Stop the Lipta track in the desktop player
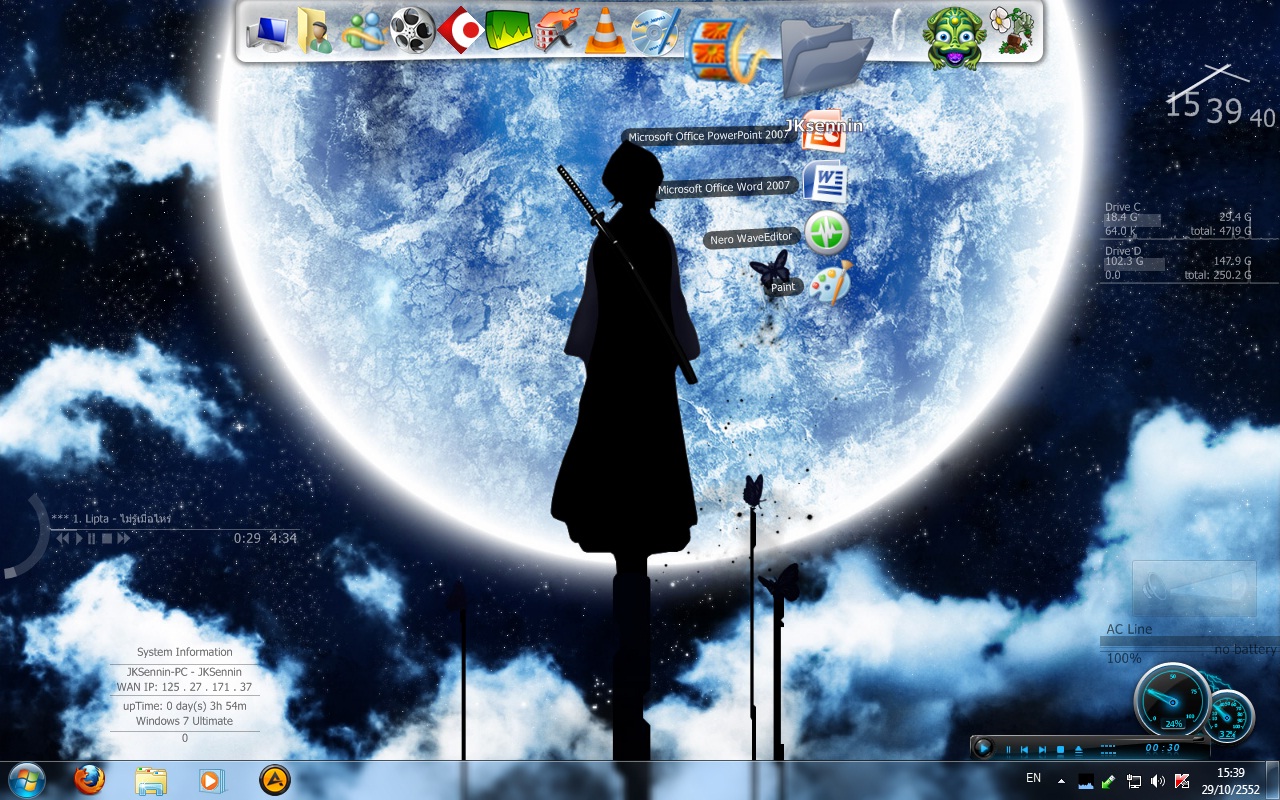Image resolution: width=1280 pixels, height=800 pixels. (107, 539)
